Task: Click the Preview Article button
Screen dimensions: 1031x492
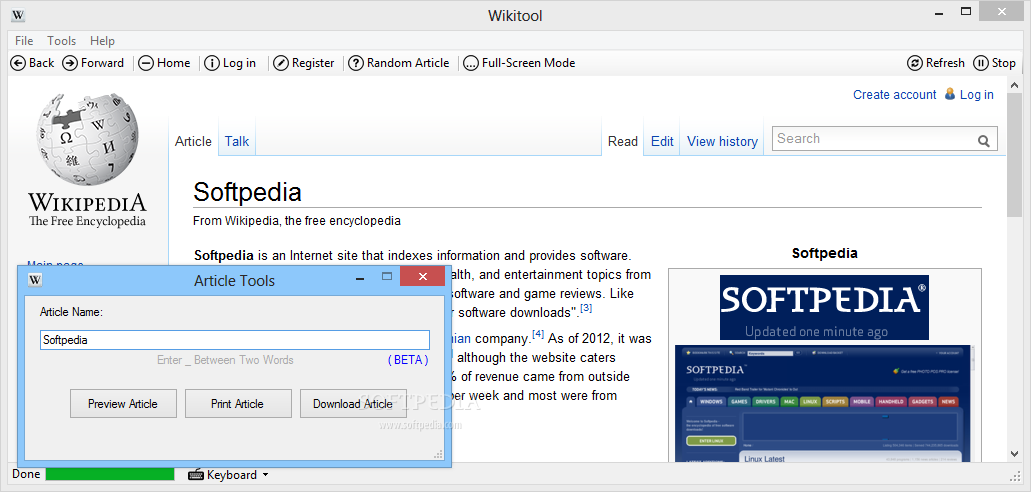Action: [123, 403]
